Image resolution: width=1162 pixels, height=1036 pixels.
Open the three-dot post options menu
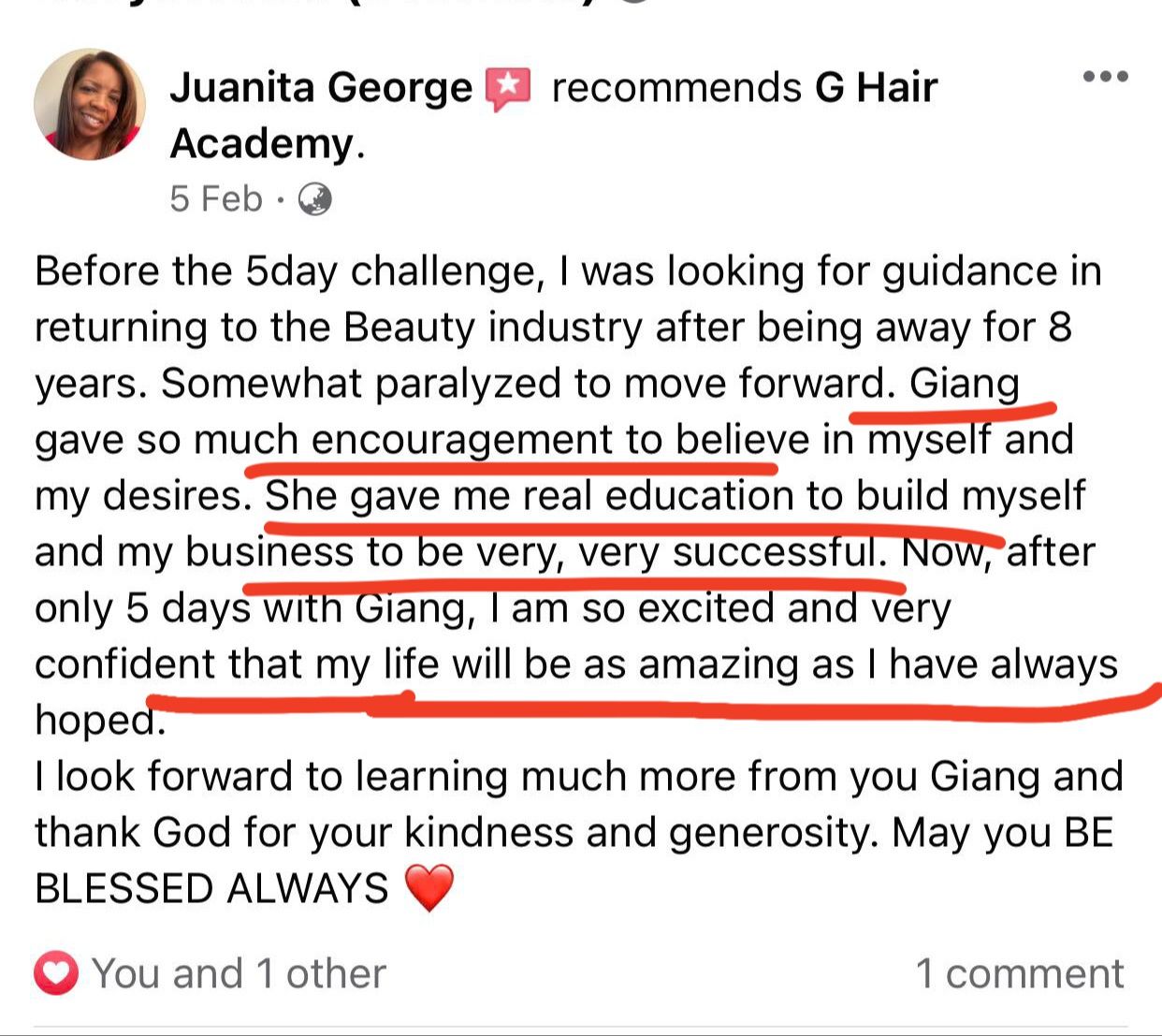pos(1105,76)
